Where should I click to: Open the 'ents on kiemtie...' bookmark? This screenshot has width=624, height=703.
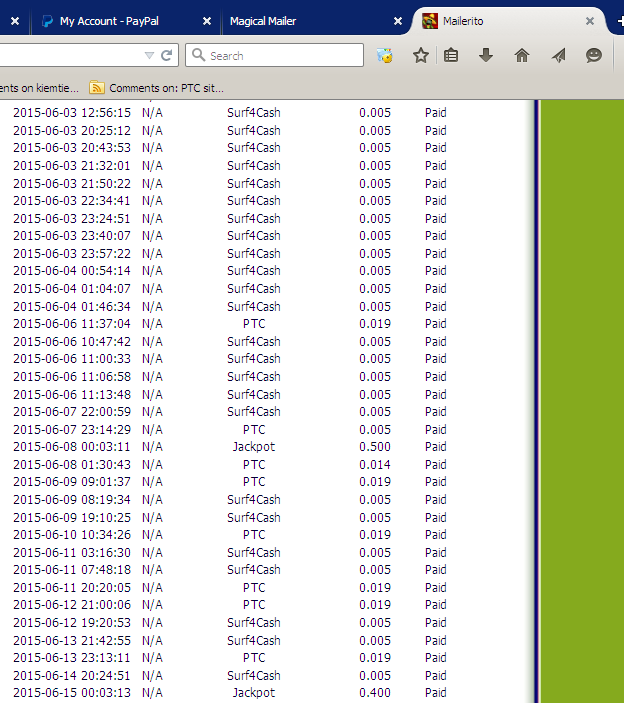tap(39, 88)
